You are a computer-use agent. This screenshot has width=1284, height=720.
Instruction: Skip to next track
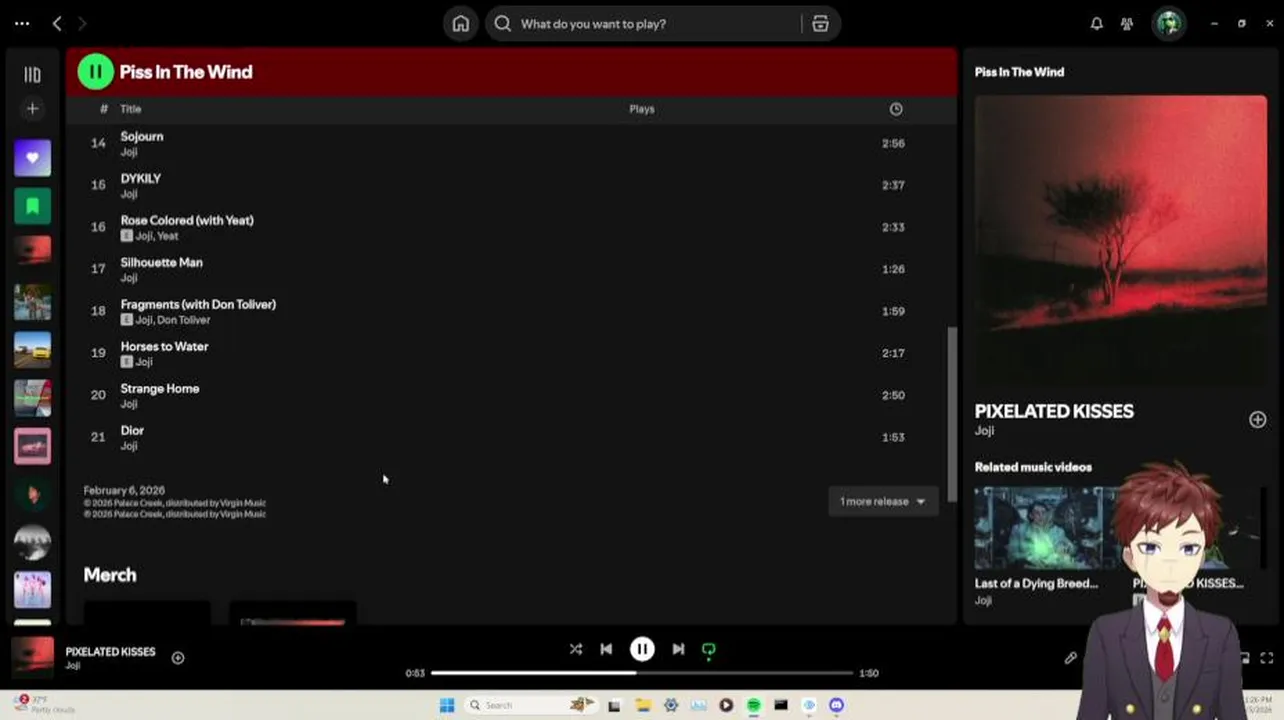(678, 649)
